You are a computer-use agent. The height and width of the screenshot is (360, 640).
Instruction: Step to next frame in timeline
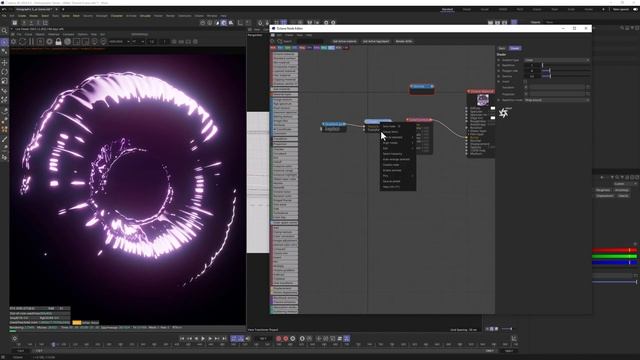tap(210, 339)
